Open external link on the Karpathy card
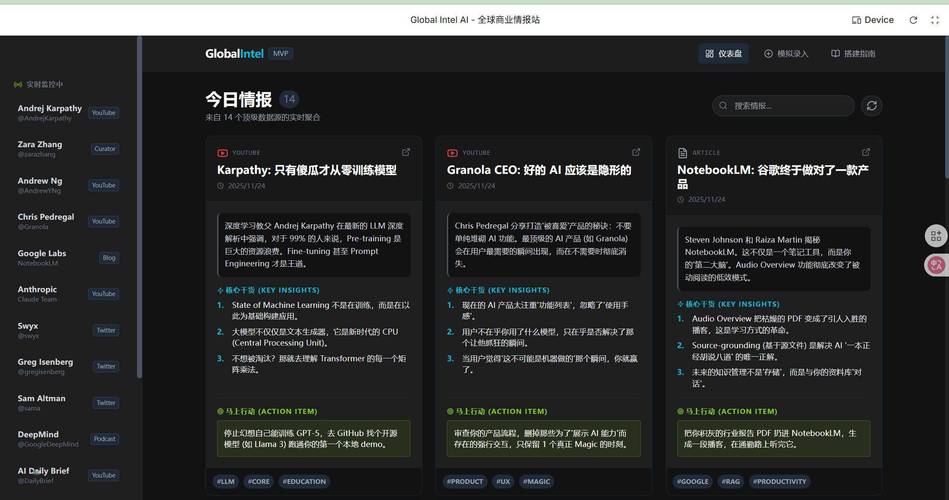The height and width of the screenshot is (500, 949). [406, 152]
